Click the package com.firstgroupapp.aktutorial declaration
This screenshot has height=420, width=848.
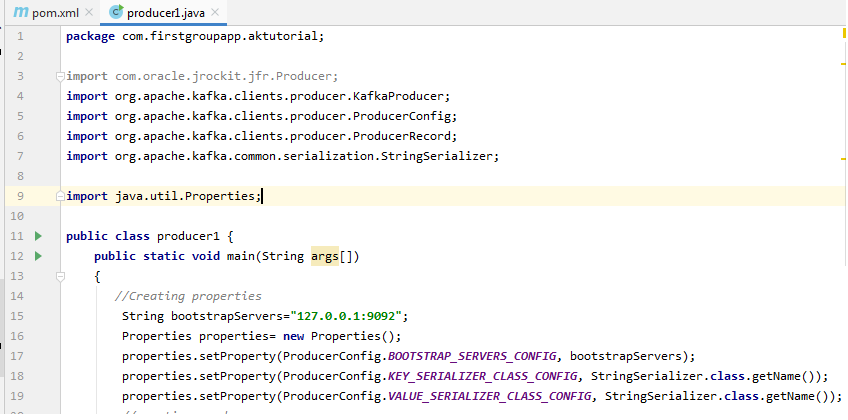tap(195, 36)
